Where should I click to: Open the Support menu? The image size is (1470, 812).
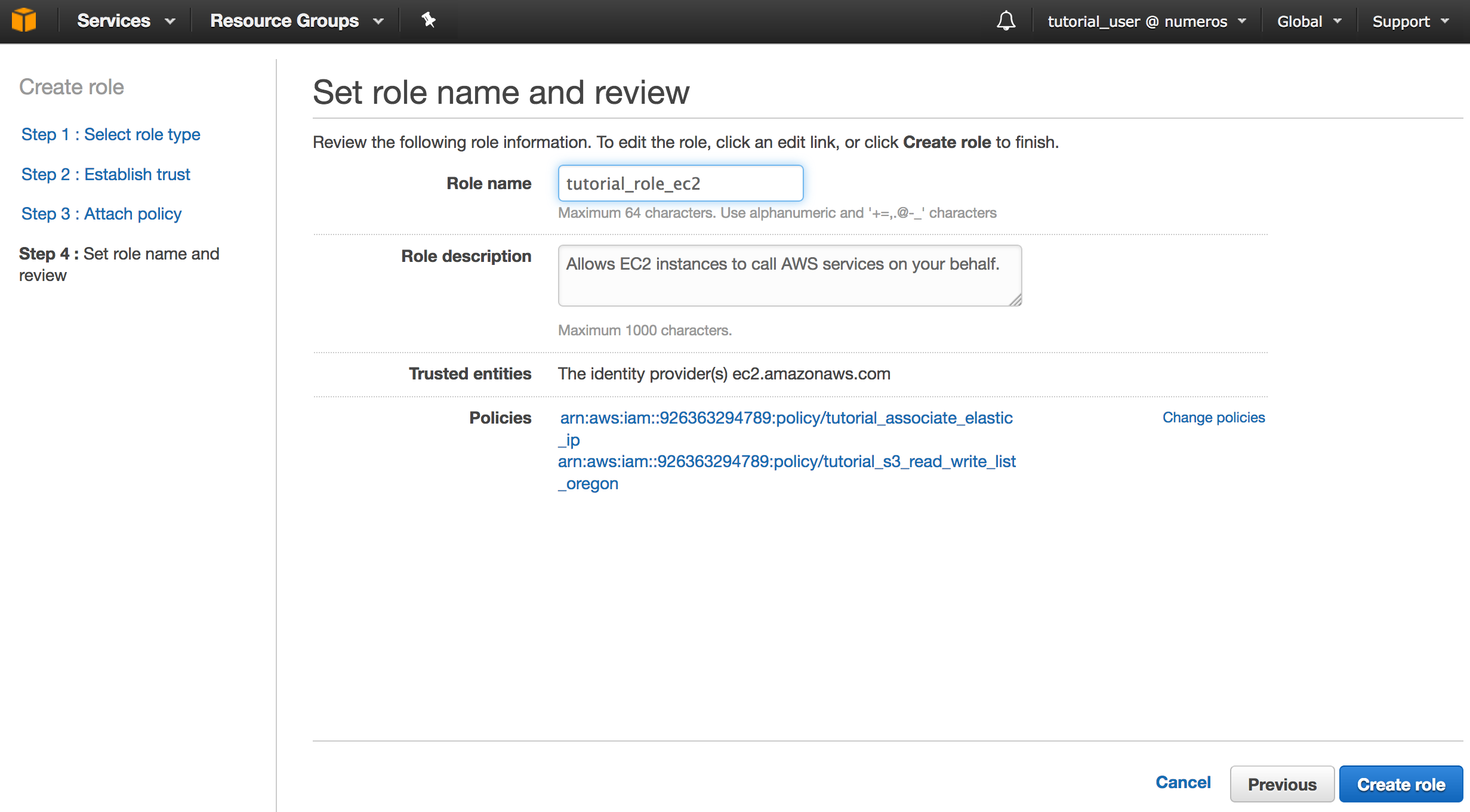tap(1410, 21)
